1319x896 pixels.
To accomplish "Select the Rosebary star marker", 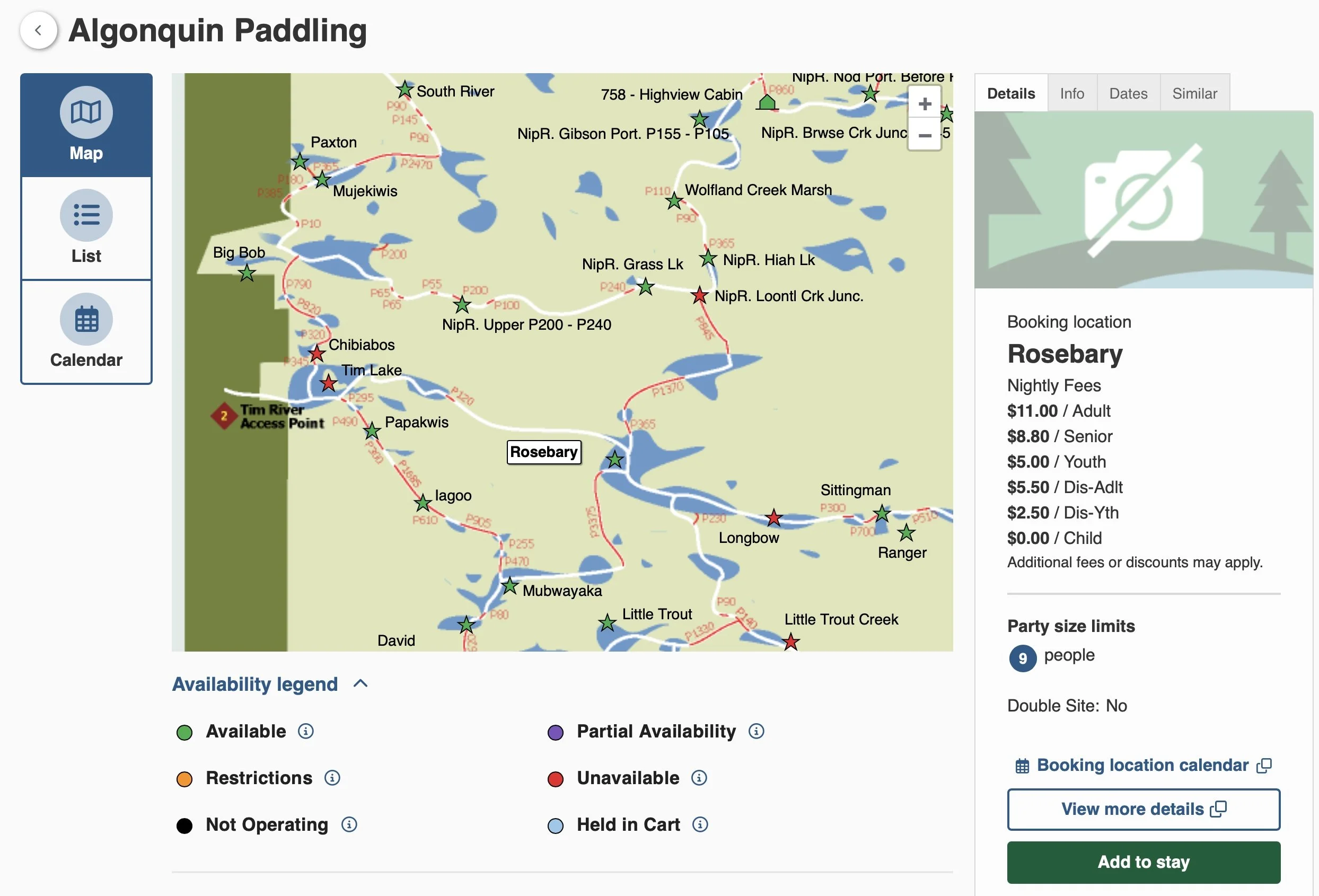I will tap(614, 459).
